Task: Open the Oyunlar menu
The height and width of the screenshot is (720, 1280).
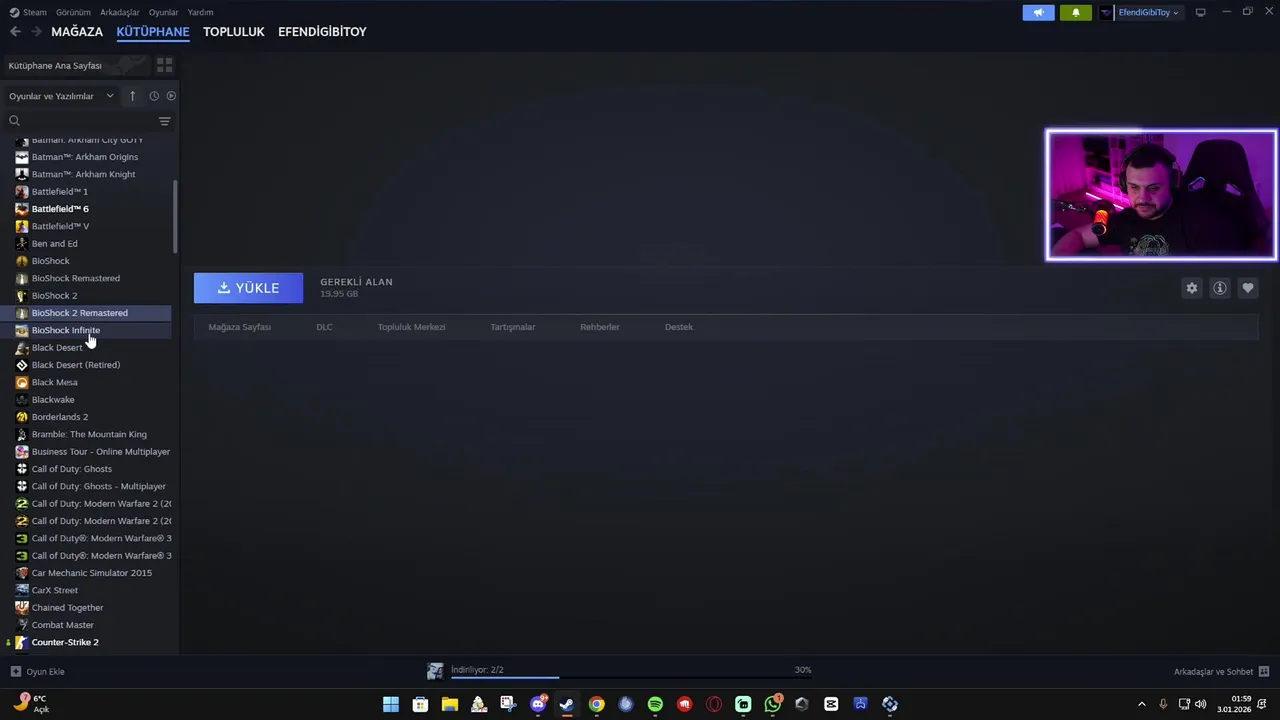Action: point(163,12)
